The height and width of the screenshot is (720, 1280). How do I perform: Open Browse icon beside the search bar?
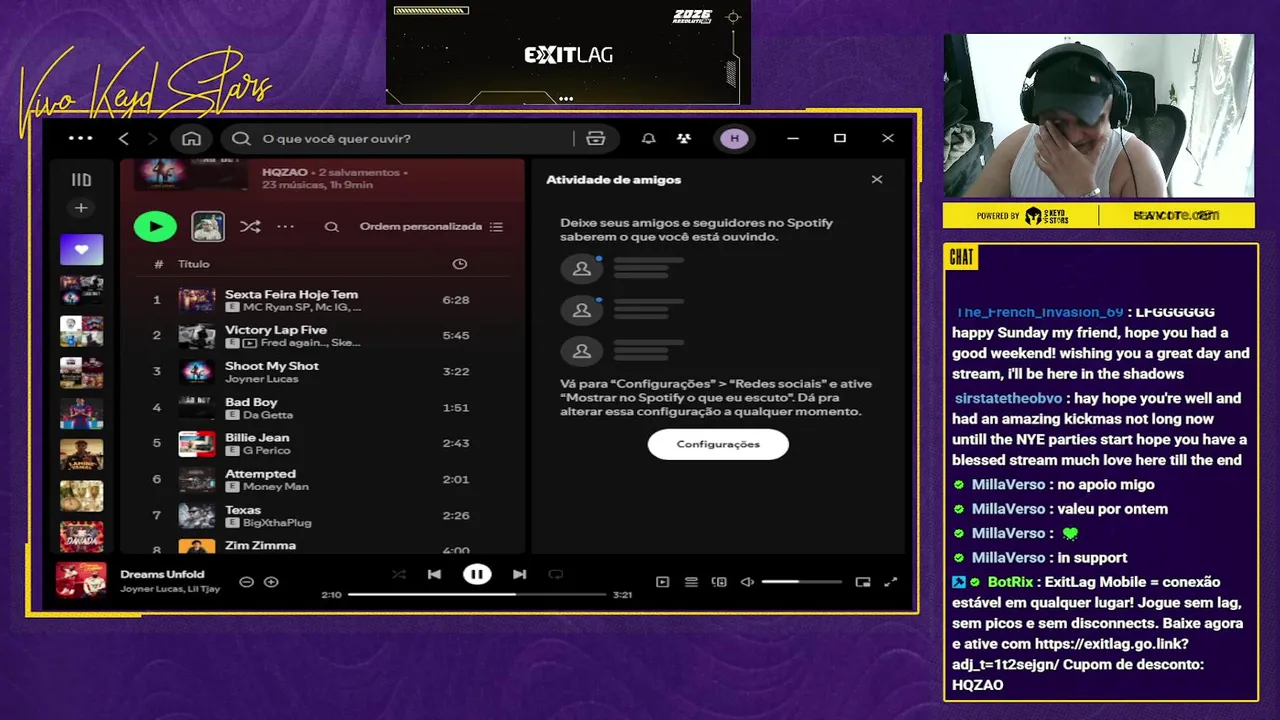[x=596, y=138]
